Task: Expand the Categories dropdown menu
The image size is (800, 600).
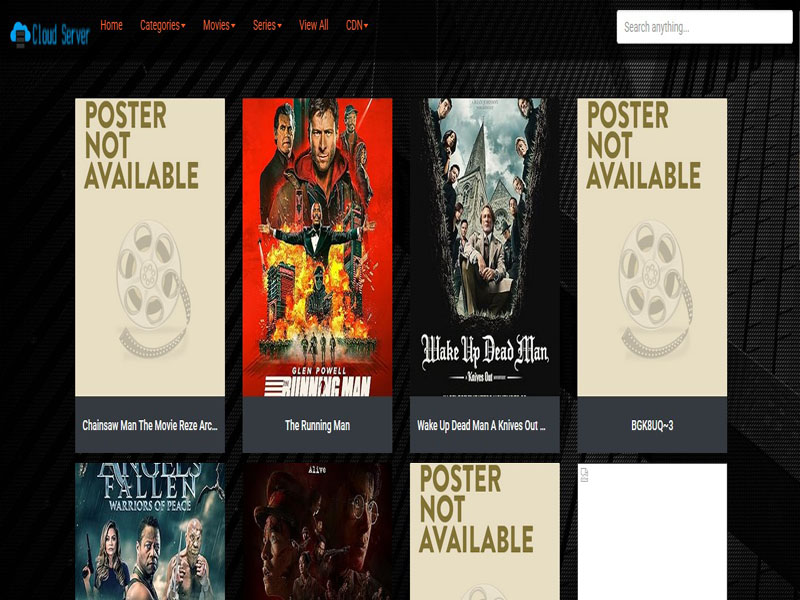Action: [x=163, y=26]
